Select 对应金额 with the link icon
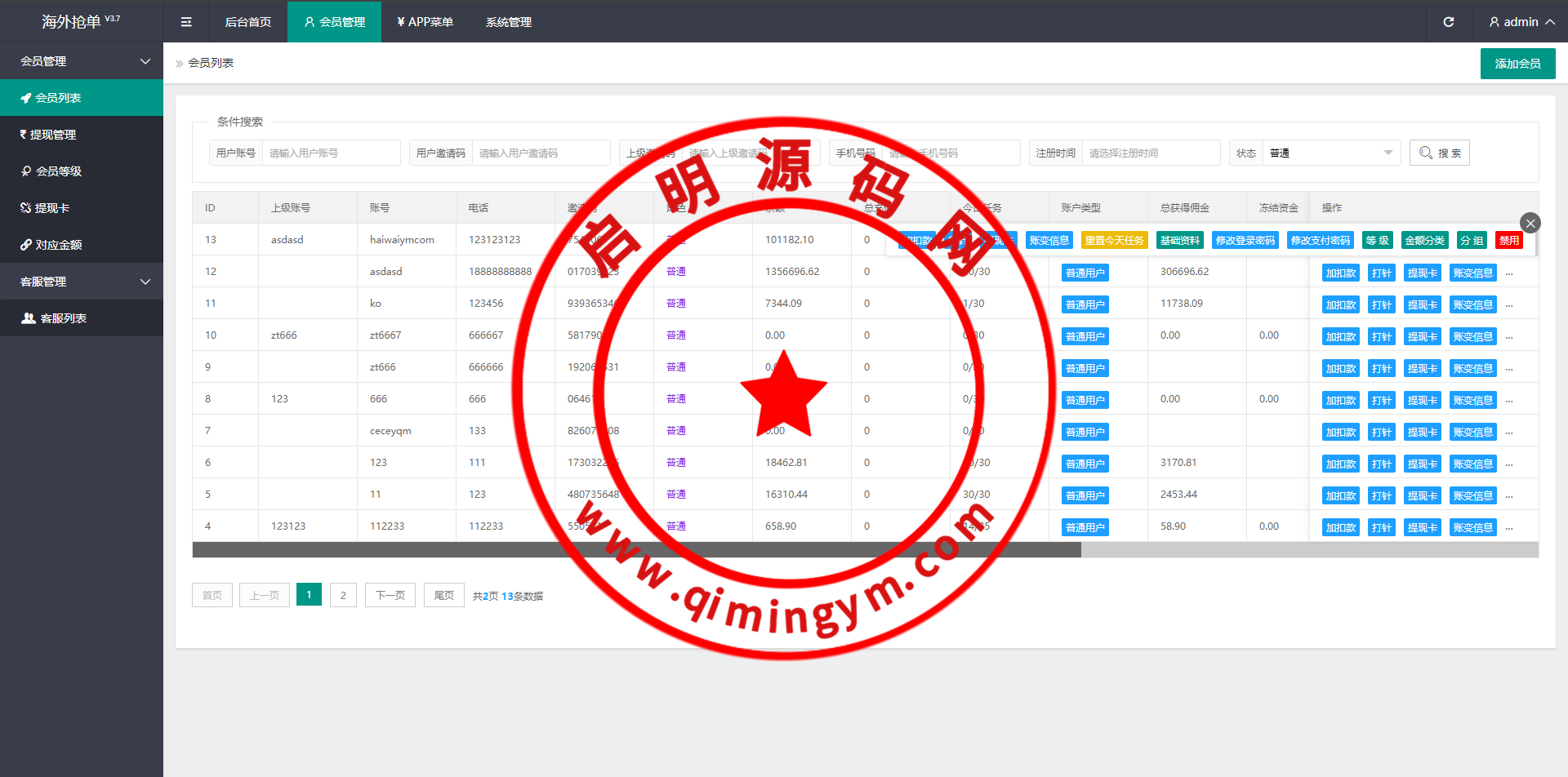The width and height of the screenshot is (1568, 777). (82, 245)
